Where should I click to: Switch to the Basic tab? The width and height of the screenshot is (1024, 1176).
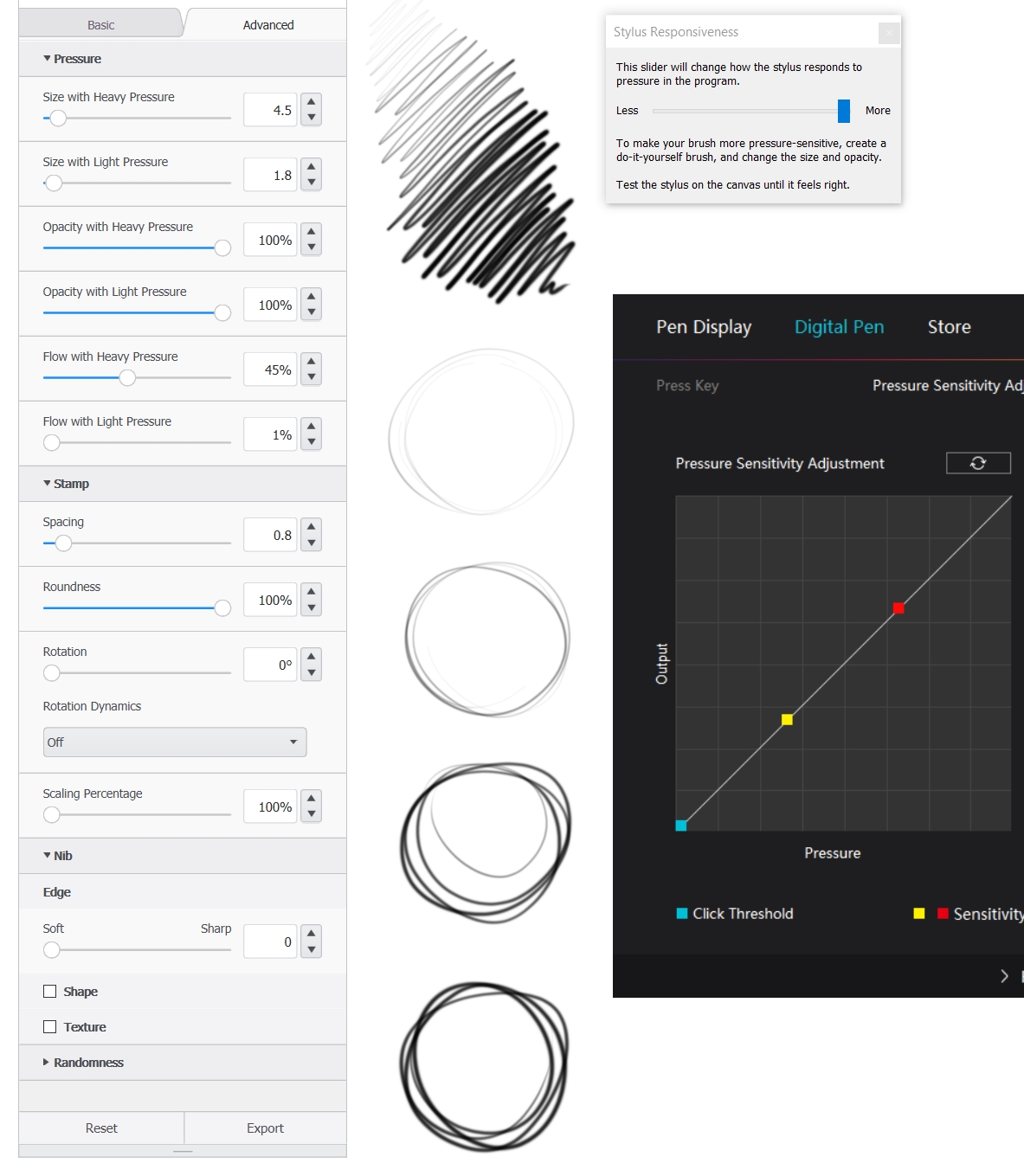100,25
